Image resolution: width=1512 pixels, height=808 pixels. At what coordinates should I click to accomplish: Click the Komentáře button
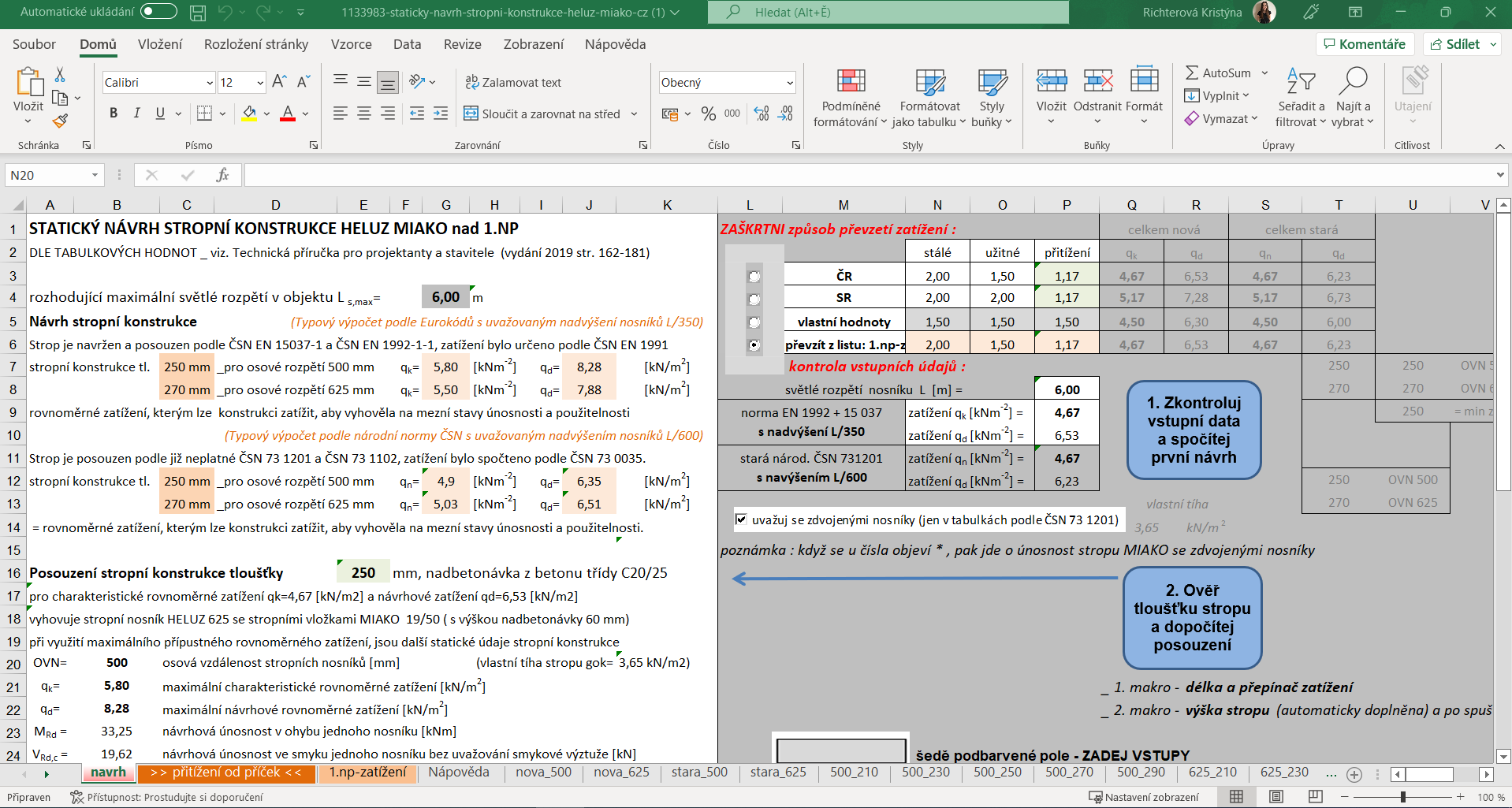tap(1365, 44)
